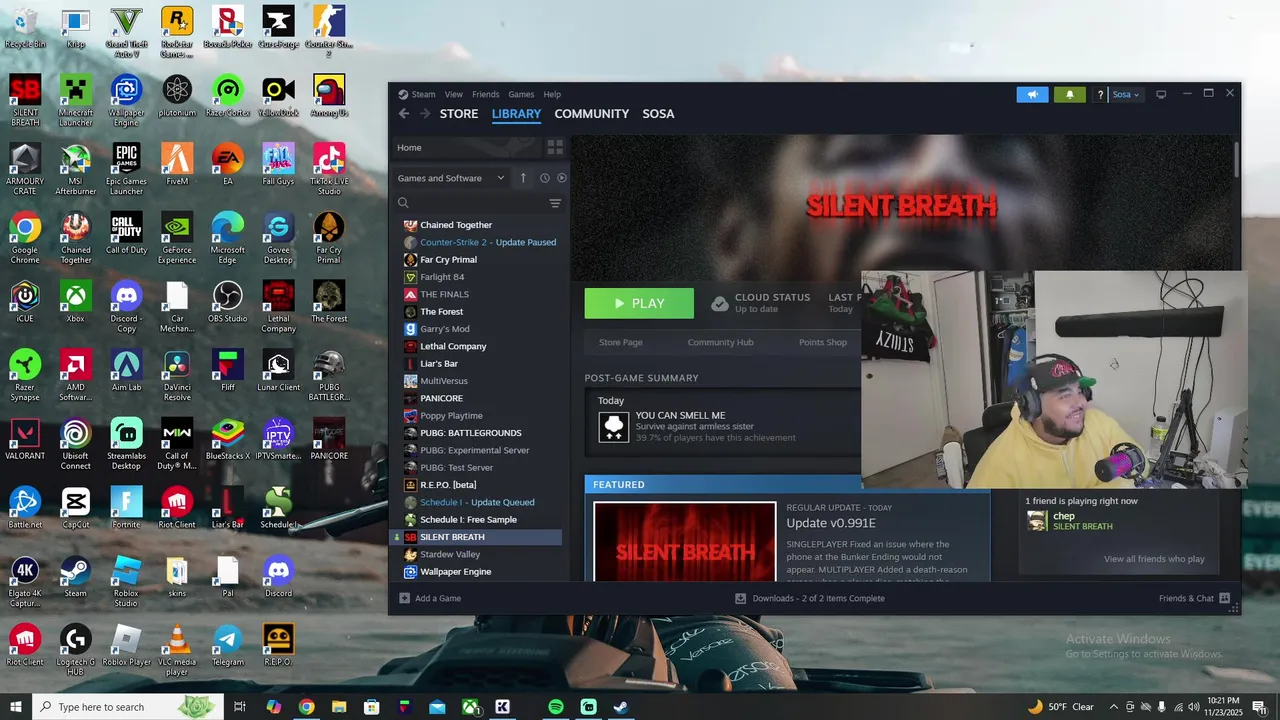Click Steam page vertical scrollbar
The height and width of the screenshot is (720, 1280).
click(x=1236, y=160)
